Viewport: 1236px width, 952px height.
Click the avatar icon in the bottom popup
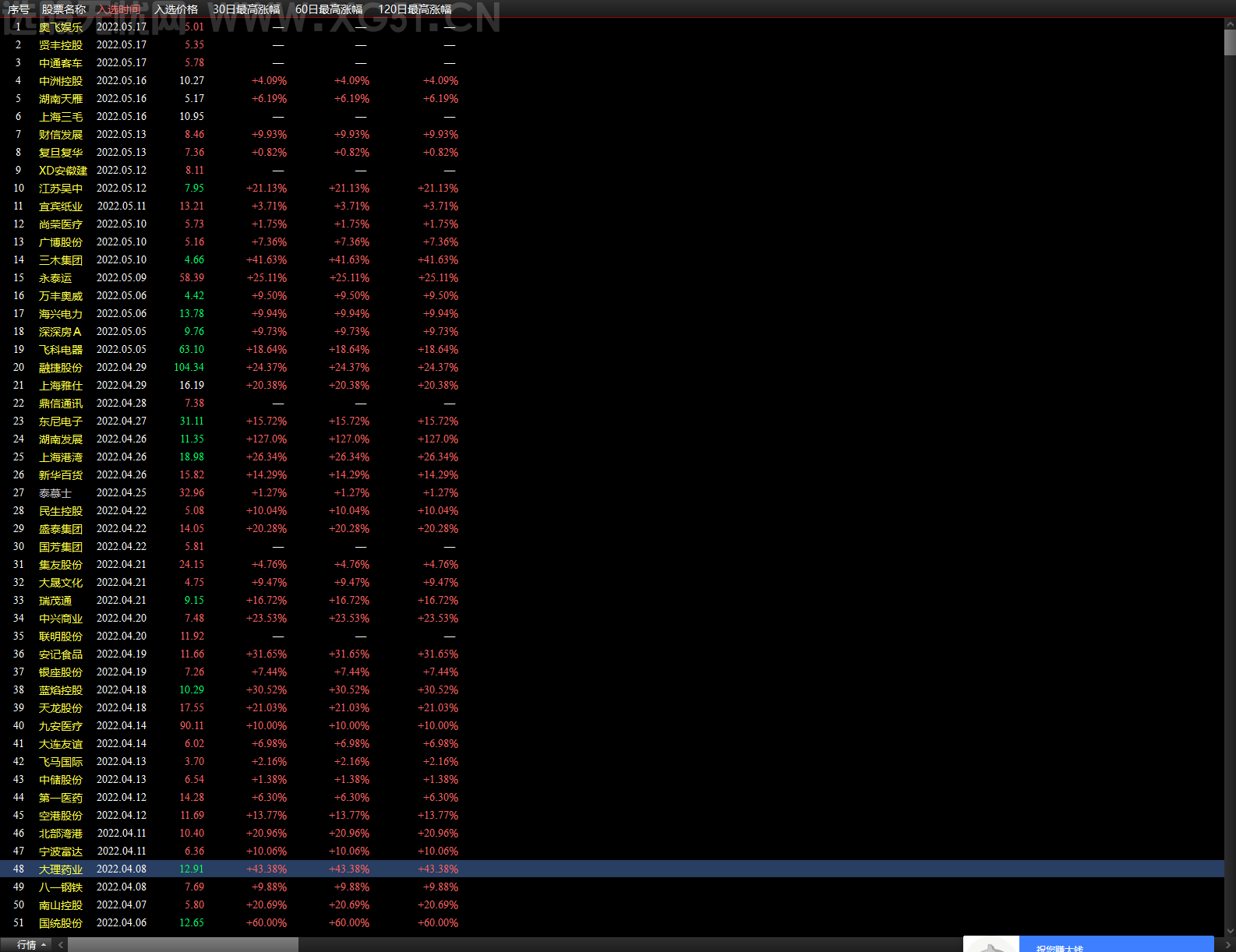991,945
